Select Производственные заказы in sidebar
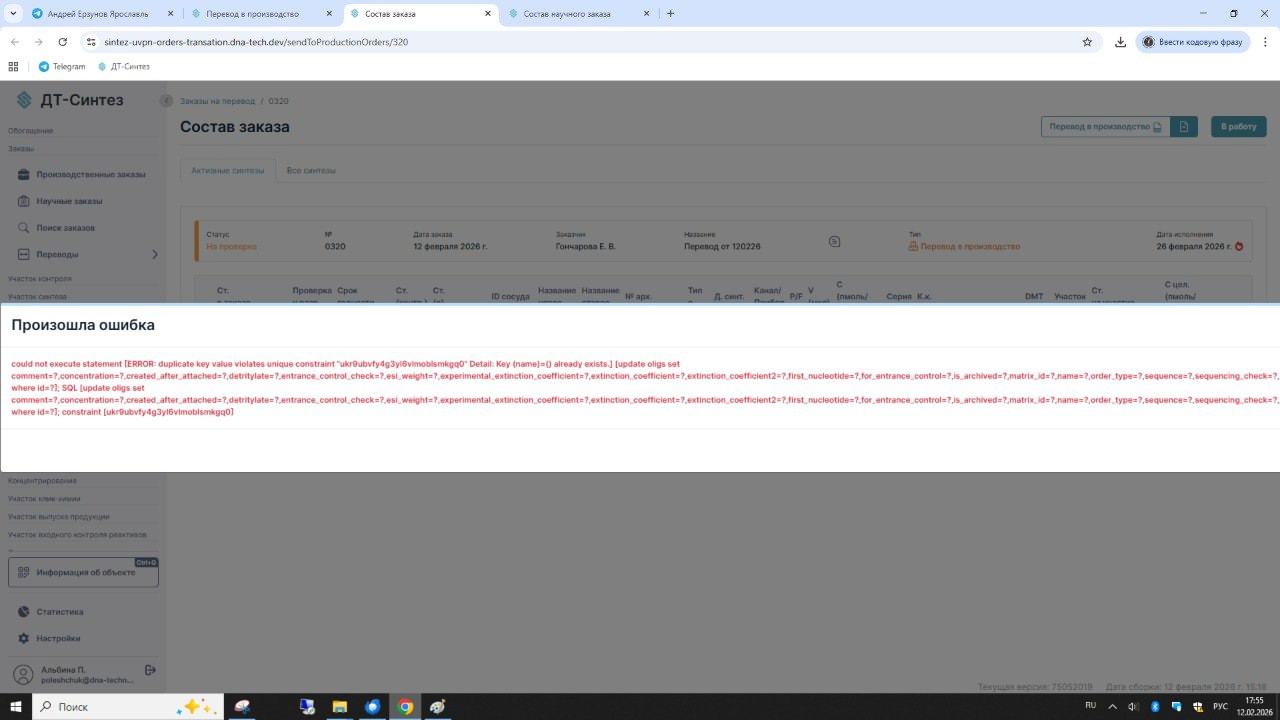Viewport: 1280px width, 720px height. pyautogui.click(x=91, y=174)
